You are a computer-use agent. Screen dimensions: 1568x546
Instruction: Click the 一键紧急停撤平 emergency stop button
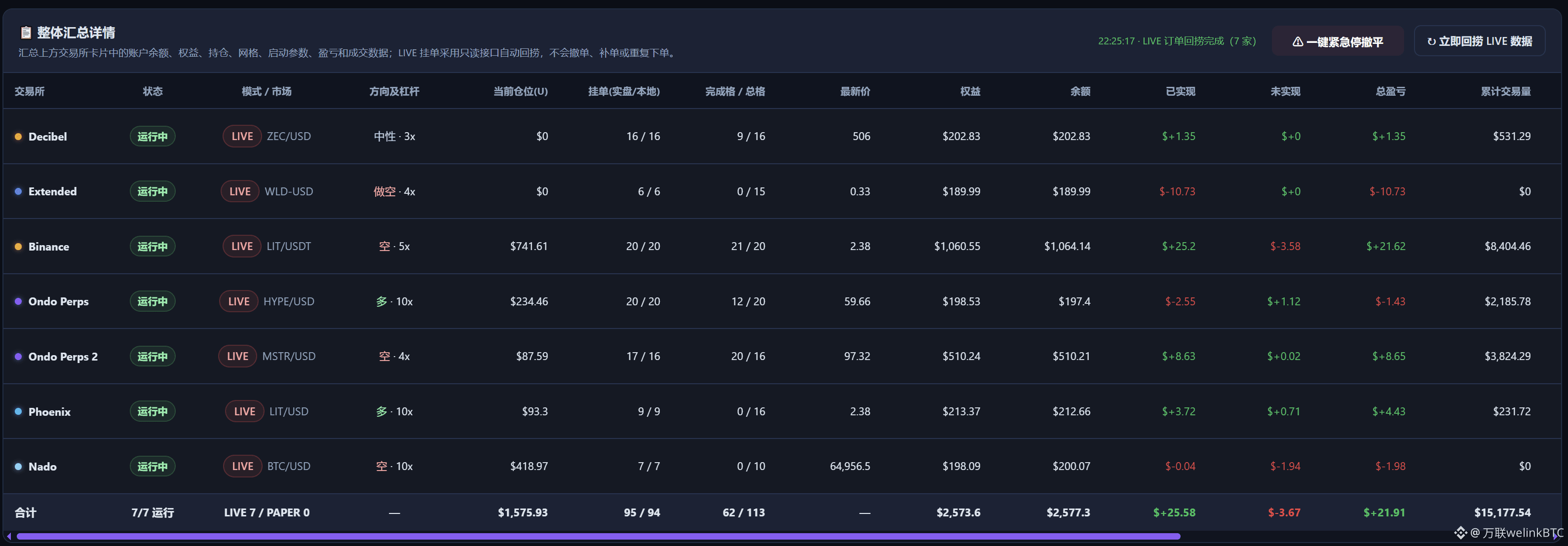tap(1338, 41)
